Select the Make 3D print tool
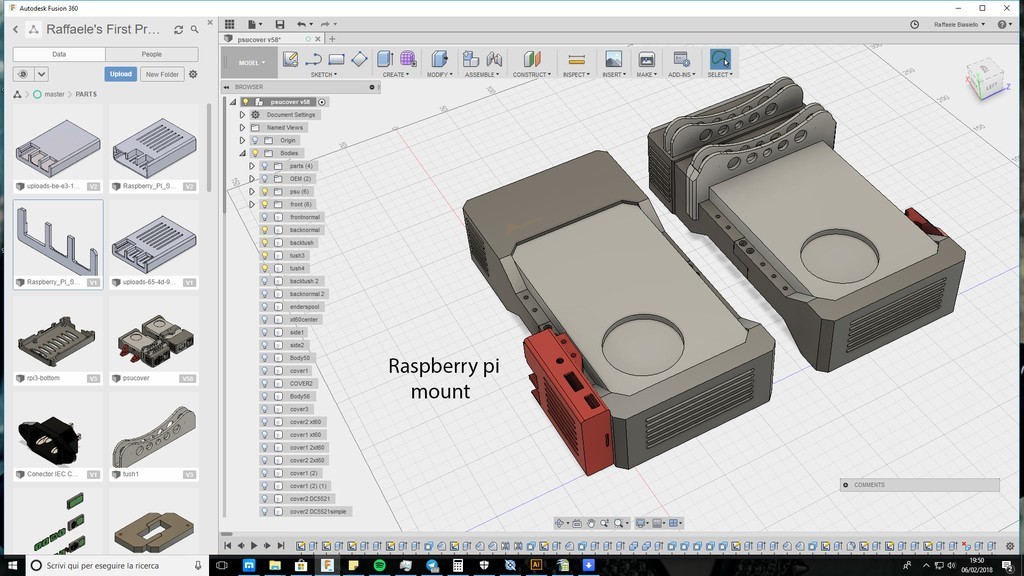Screen dimensions: 1024x576 646,59
